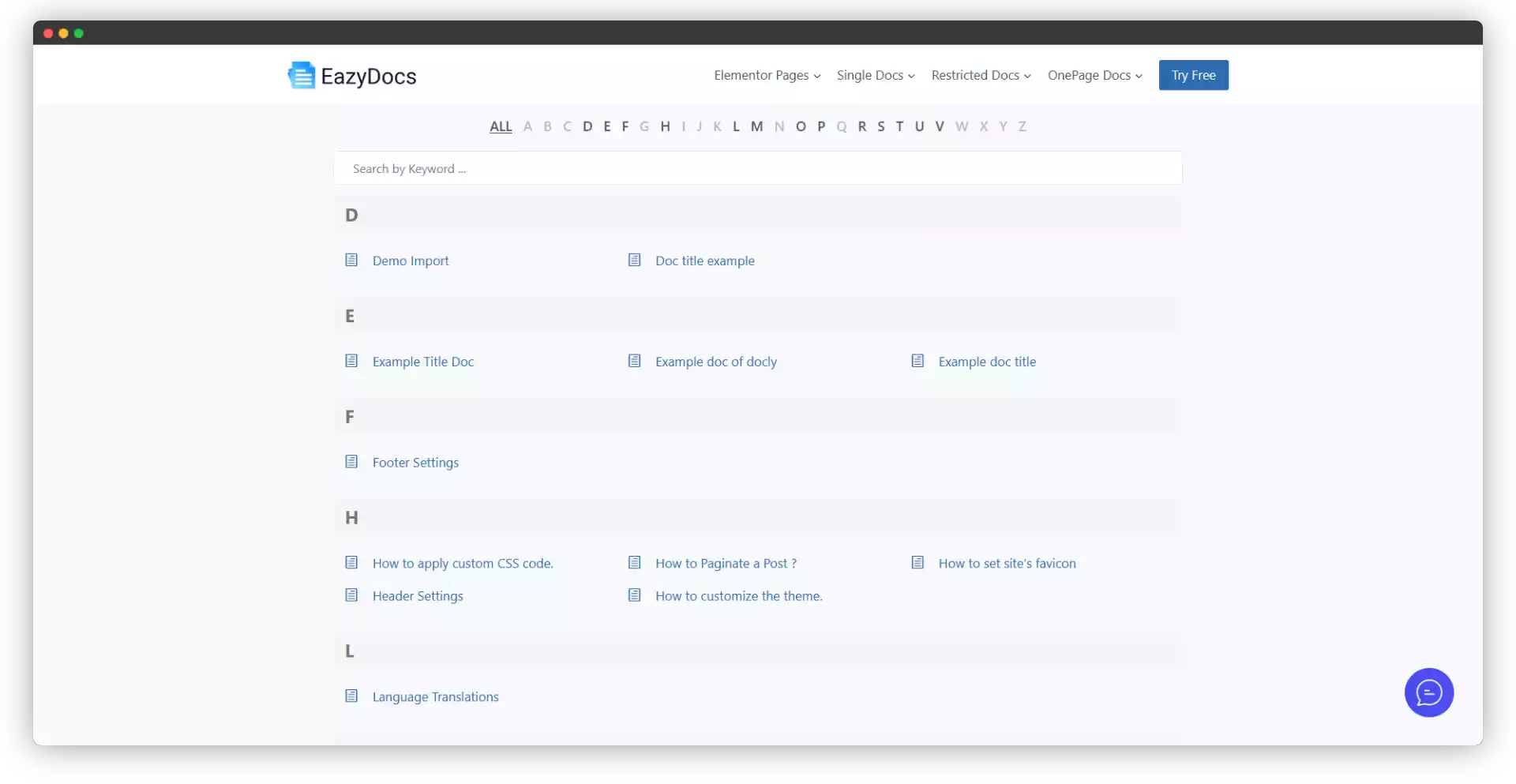Open the chat support bubble

tap(1429, 692)
